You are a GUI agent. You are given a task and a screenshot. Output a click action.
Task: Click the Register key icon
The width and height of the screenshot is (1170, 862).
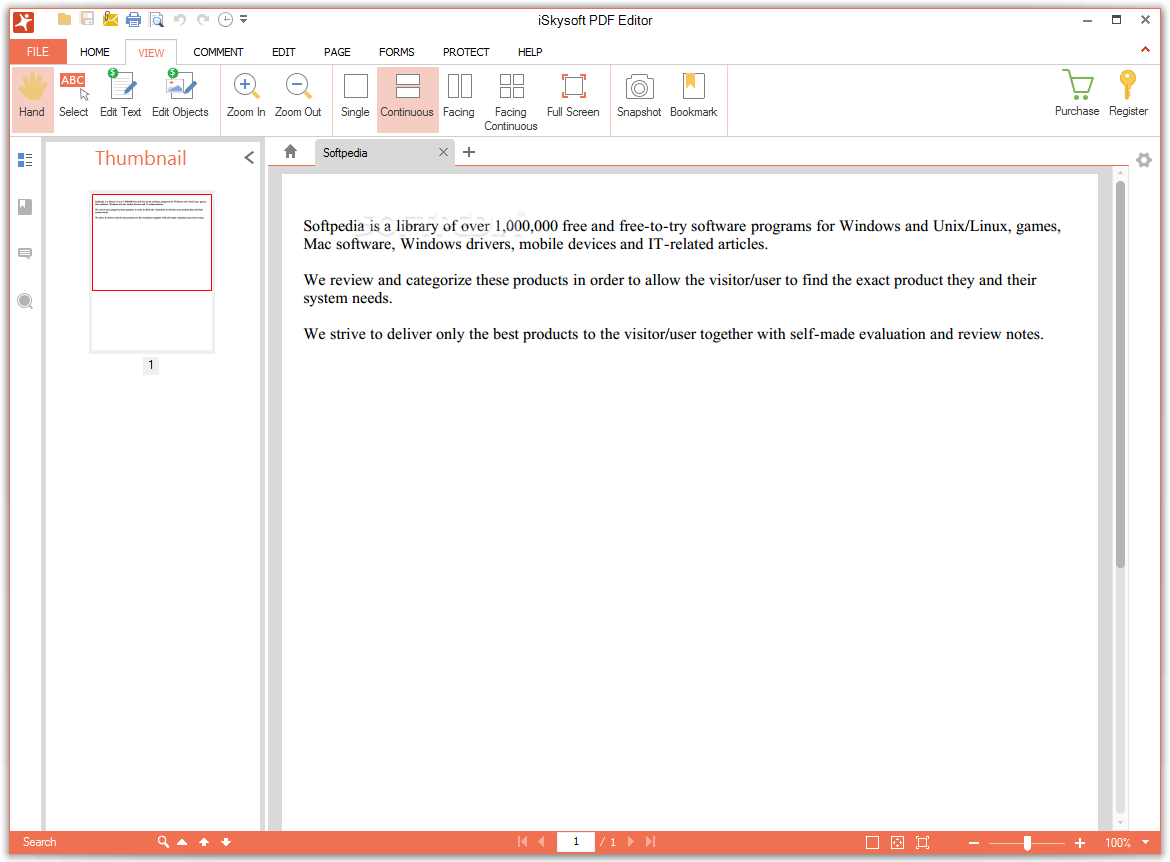(x=1127, y=95)
